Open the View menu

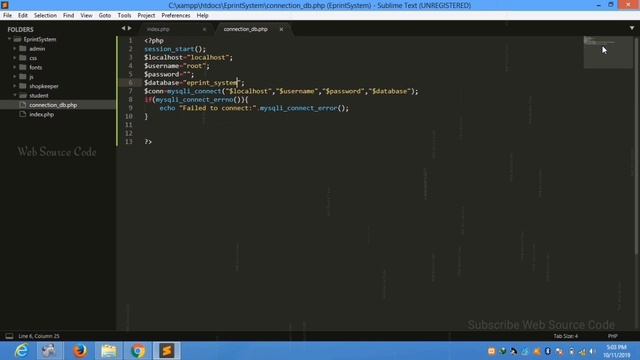point(86,16)
